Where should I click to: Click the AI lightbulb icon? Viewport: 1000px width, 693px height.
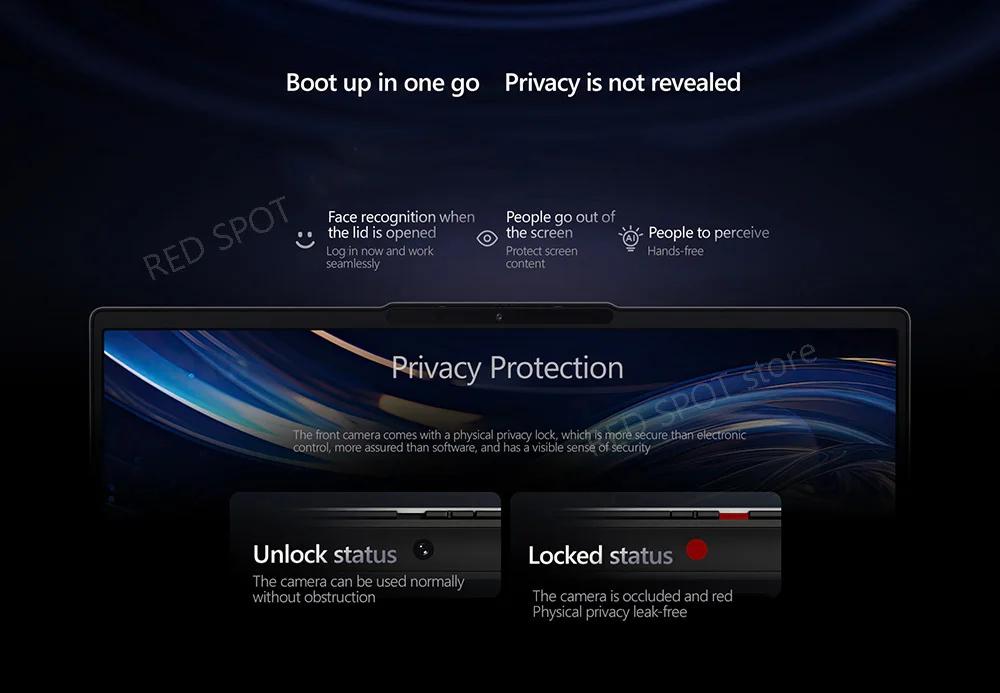(630, 238)
